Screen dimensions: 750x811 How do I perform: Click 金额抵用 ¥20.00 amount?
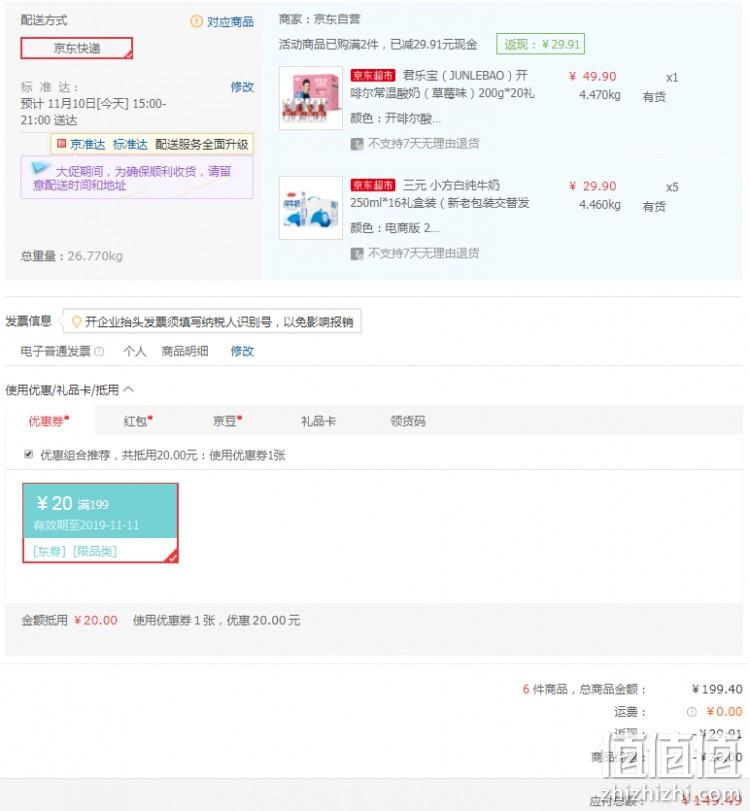point(95,620)
